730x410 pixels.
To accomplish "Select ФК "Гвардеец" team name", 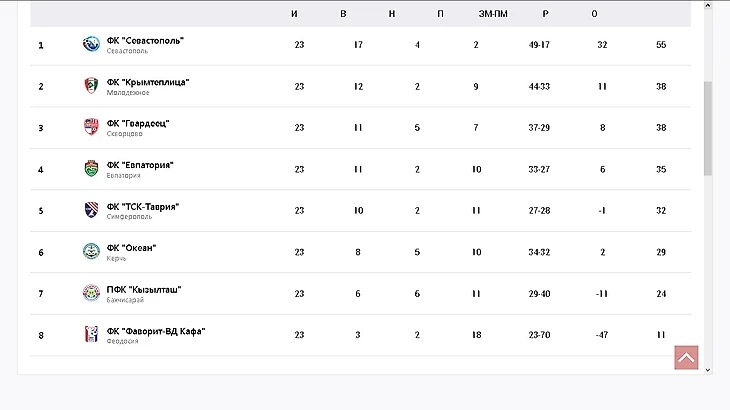I will (138, 123).
